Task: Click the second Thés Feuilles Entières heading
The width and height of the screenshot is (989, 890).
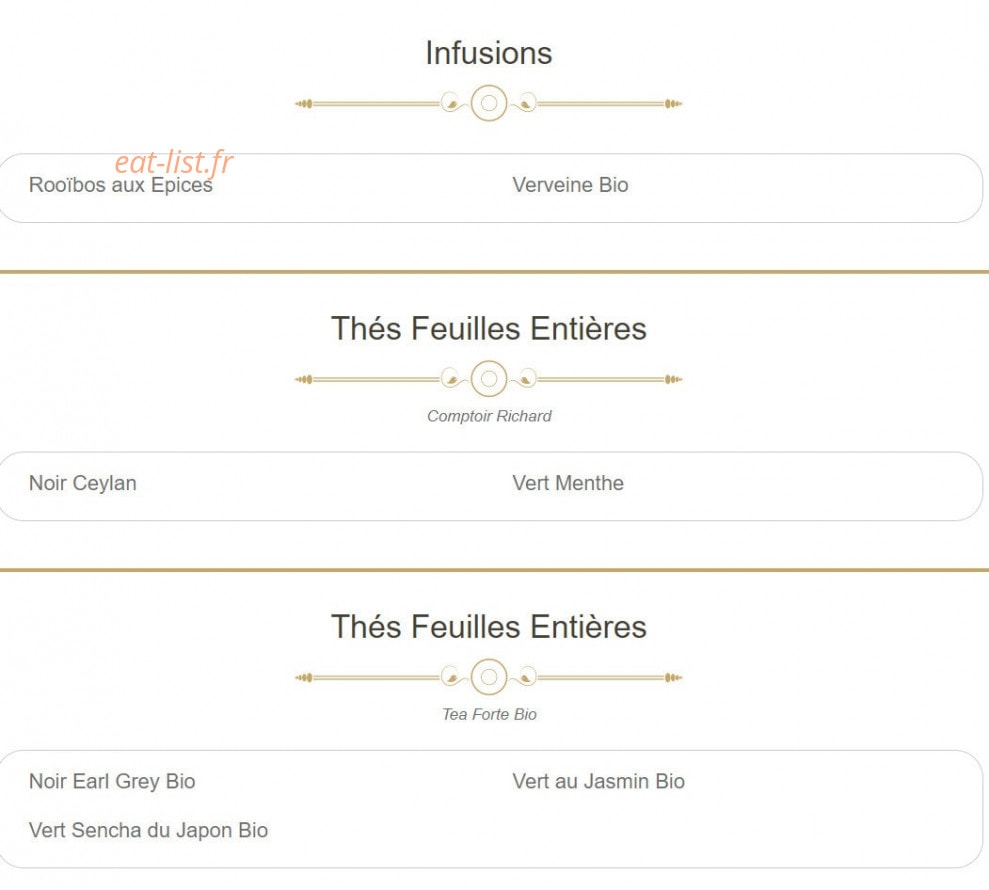Action: pos(489,627)
